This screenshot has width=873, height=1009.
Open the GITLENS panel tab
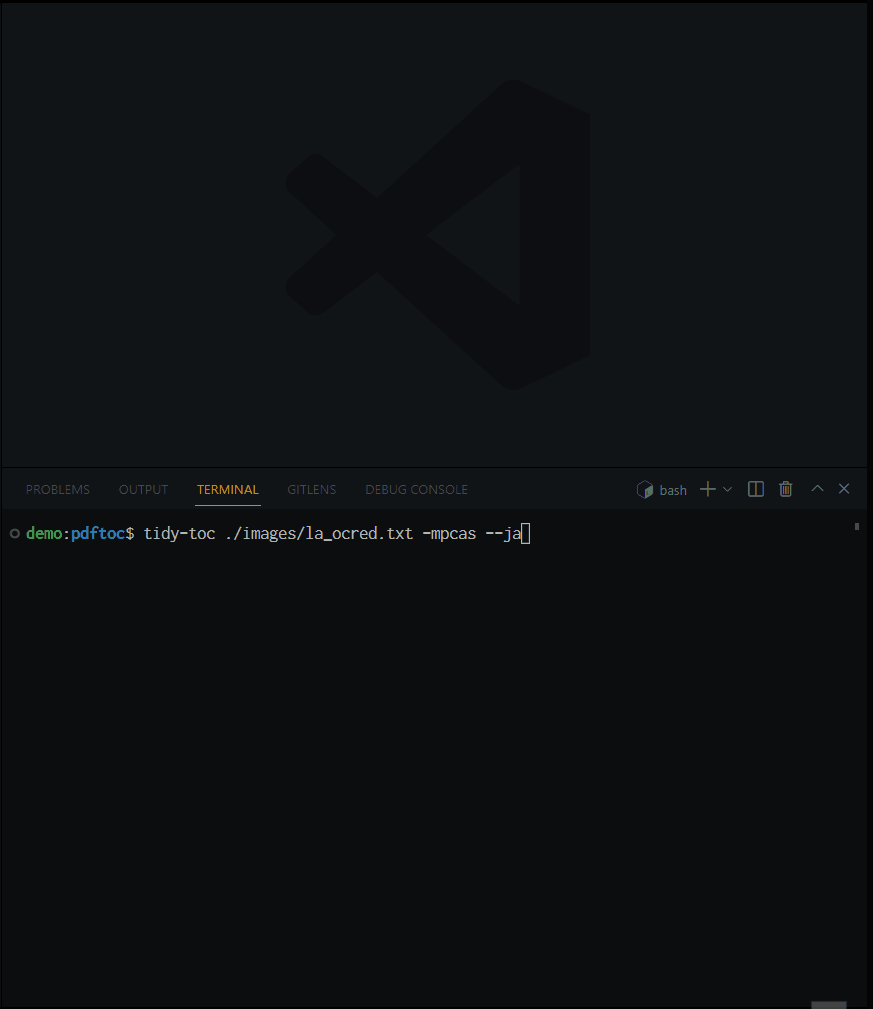pos(311,490)
